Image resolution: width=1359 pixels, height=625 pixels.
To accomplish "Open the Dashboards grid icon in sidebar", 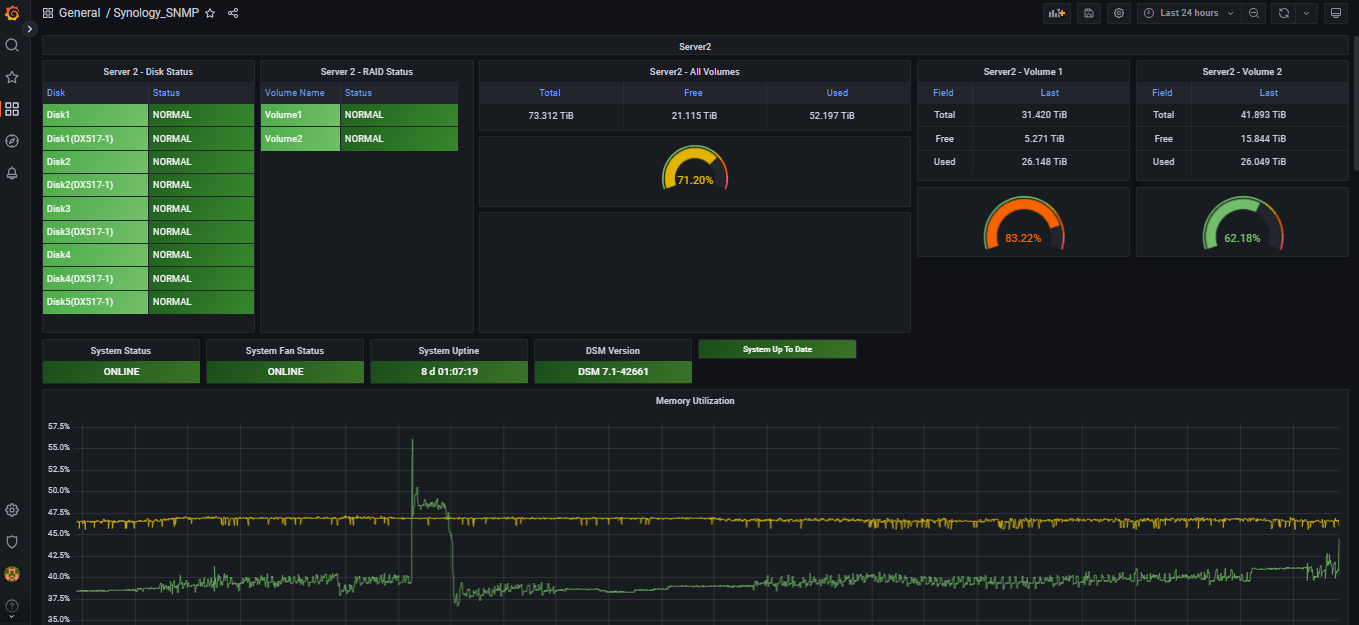I will pyautogui.click(x=12, y=109).
